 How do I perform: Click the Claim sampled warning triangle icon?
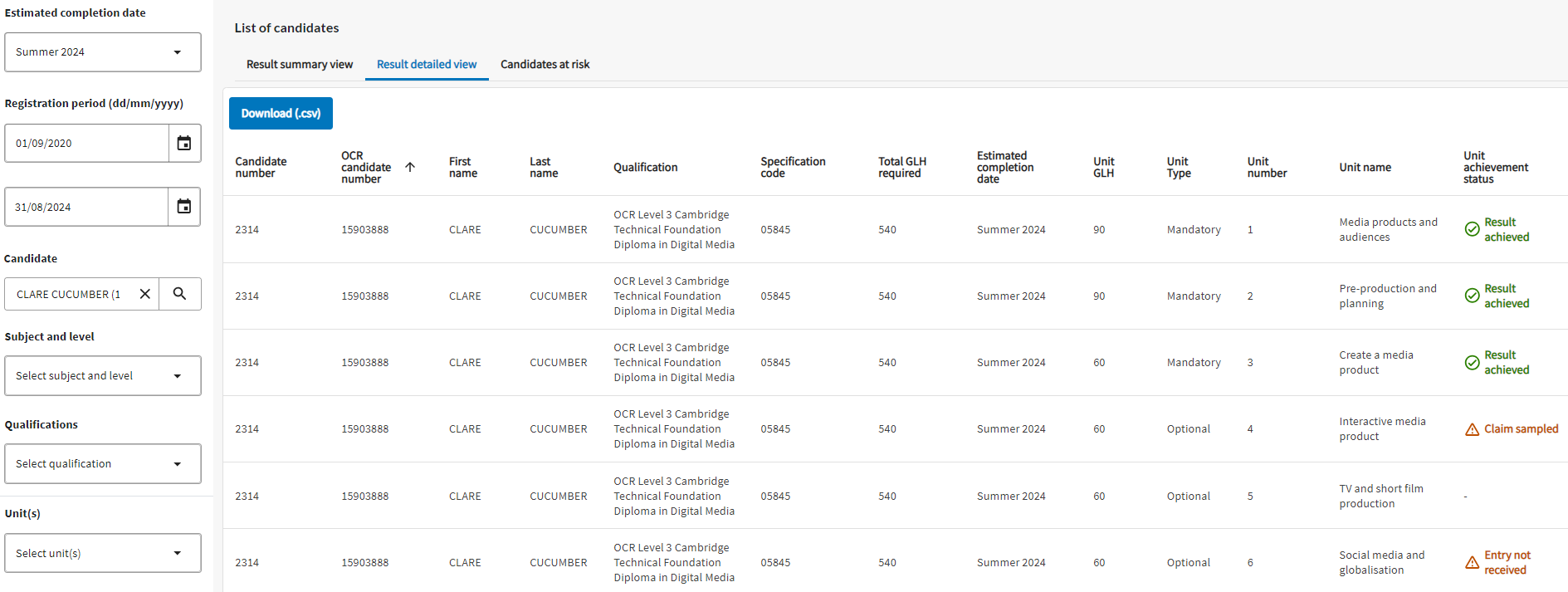coord(1472,429)
